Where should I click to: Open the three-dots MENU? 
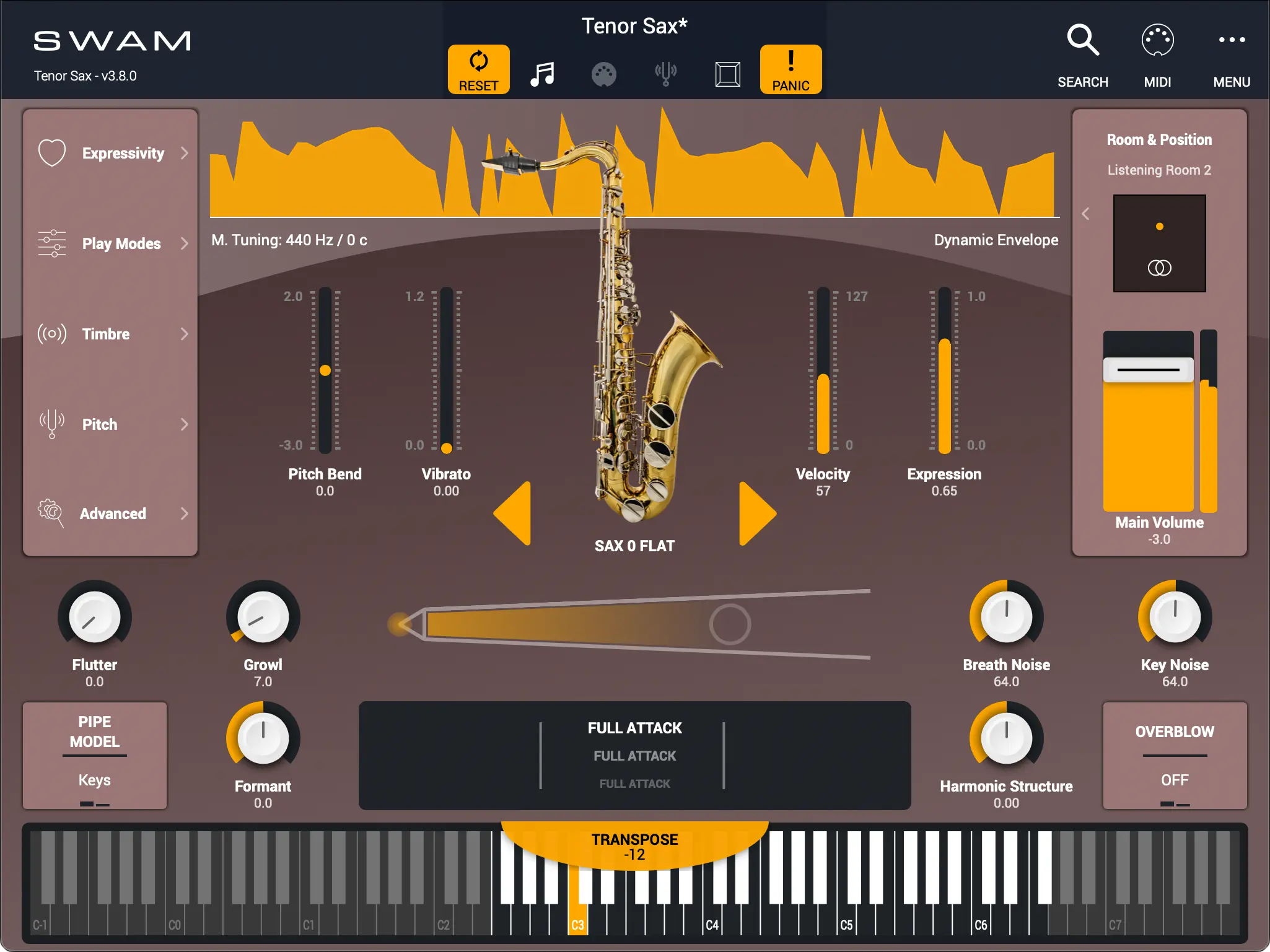coord(1231,41)
